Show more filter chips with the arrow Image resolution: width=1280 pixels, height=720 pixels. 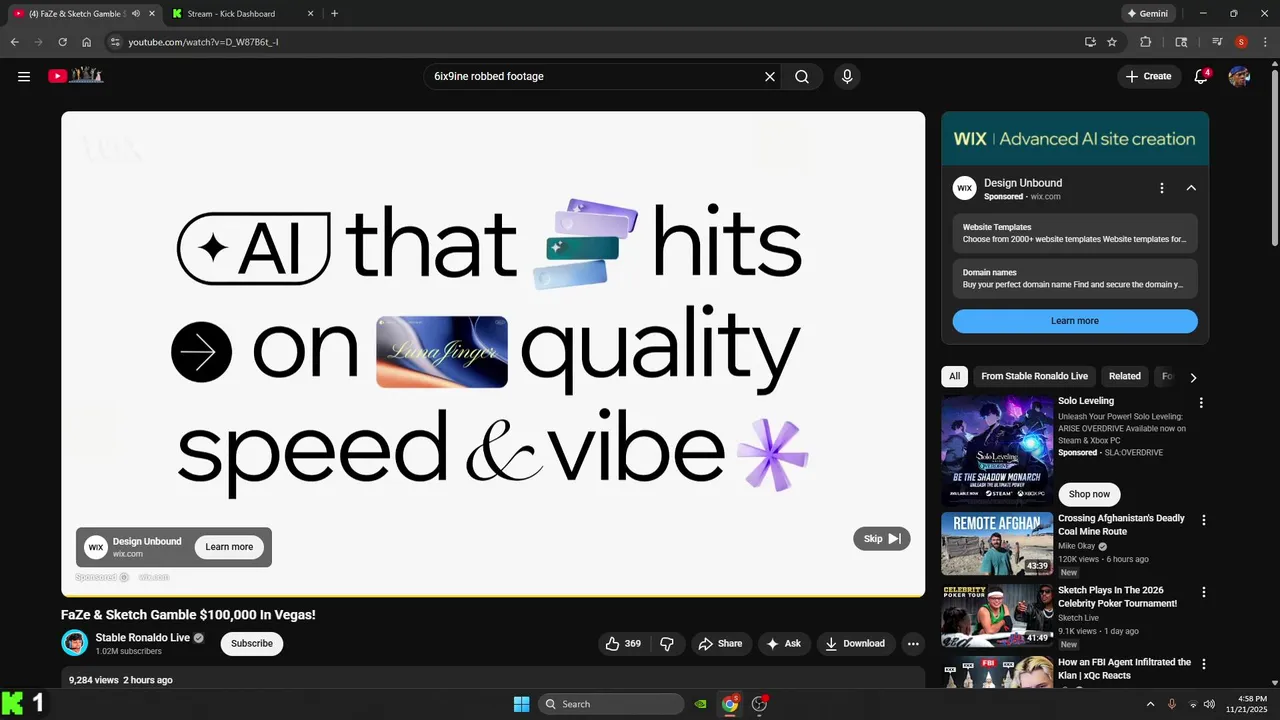point(1193,378)
